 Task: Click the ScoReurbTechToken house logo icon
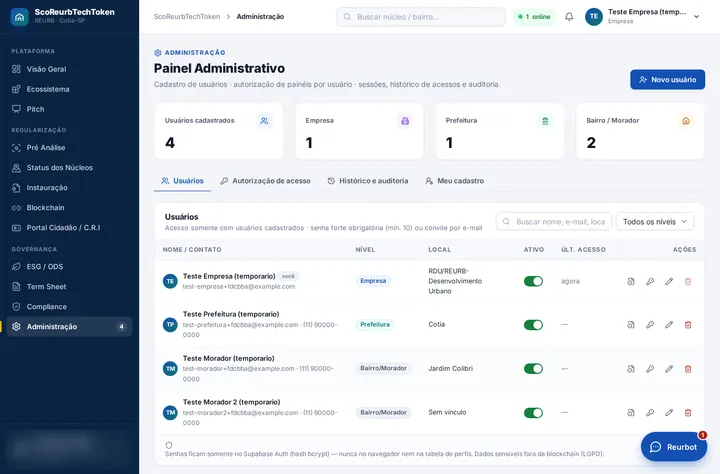click(x=19, y=17)
